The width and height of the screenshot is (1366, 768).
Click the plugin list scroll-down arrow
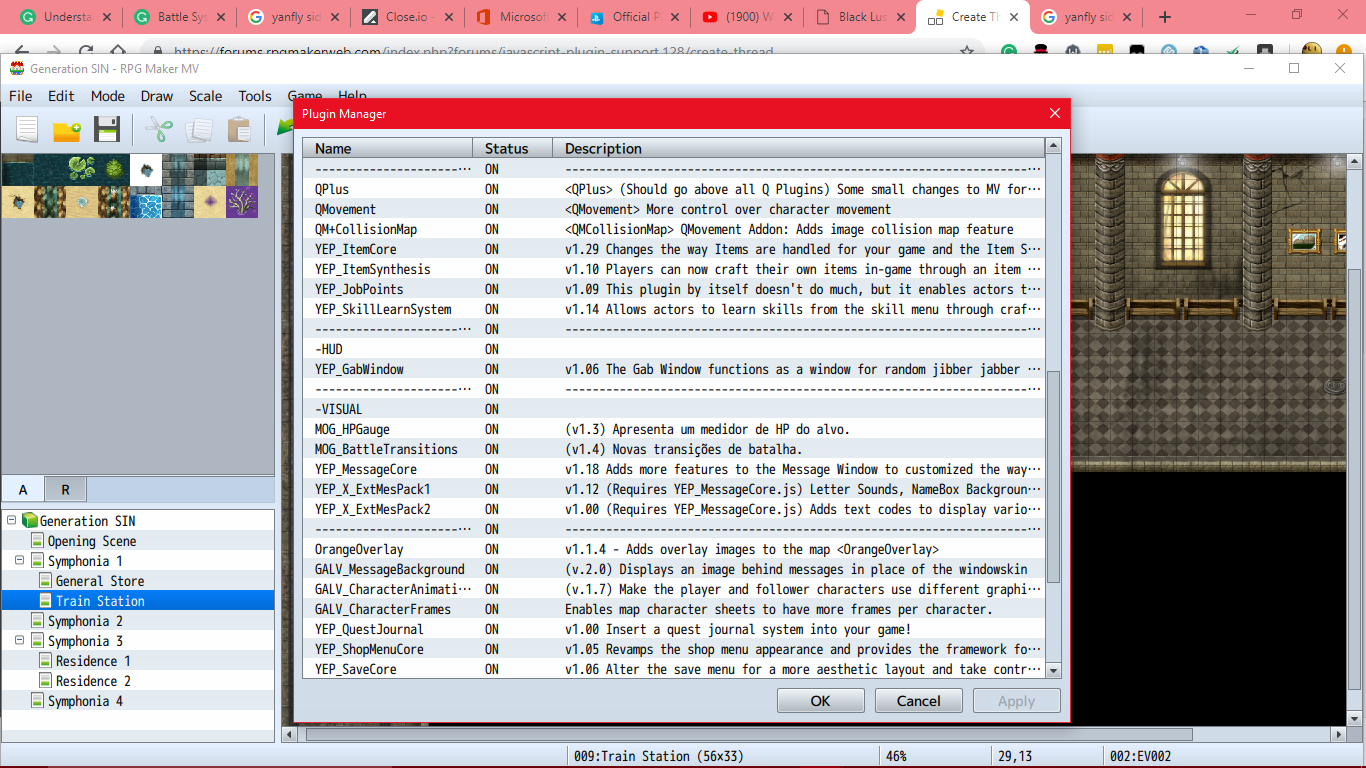(1053, 670)
